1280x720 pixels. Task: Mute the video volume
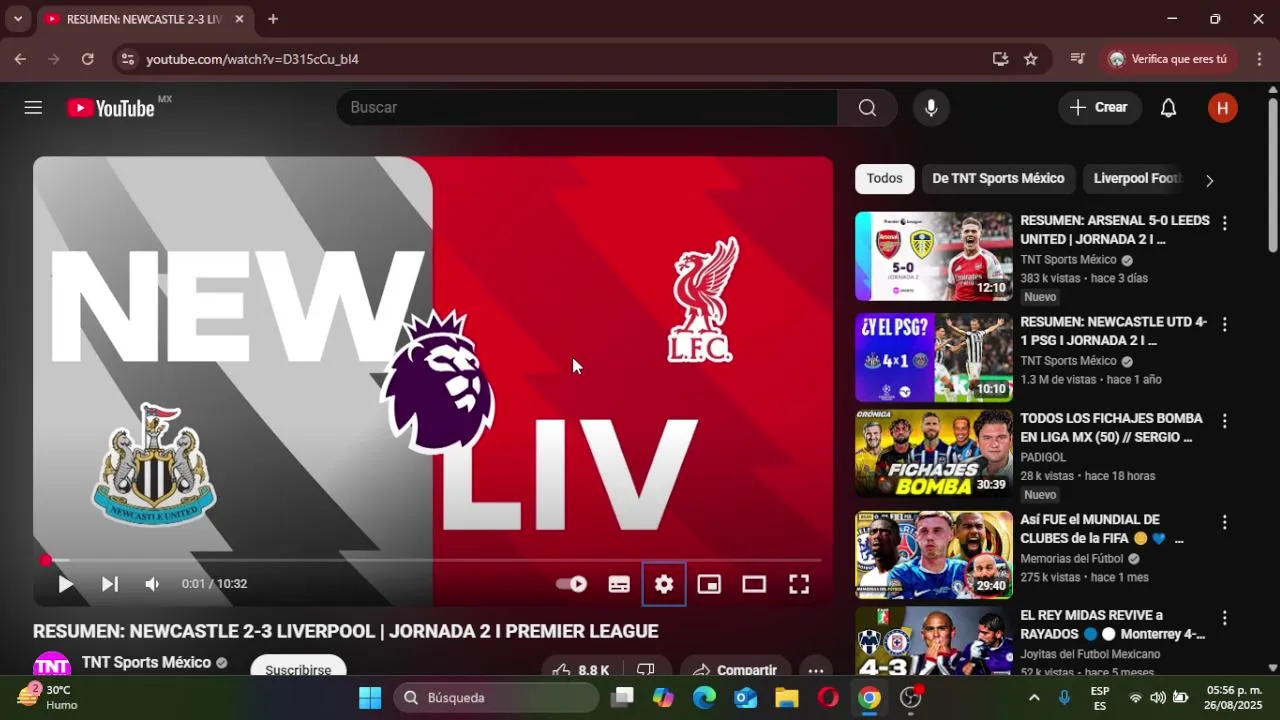coord(152,584)
